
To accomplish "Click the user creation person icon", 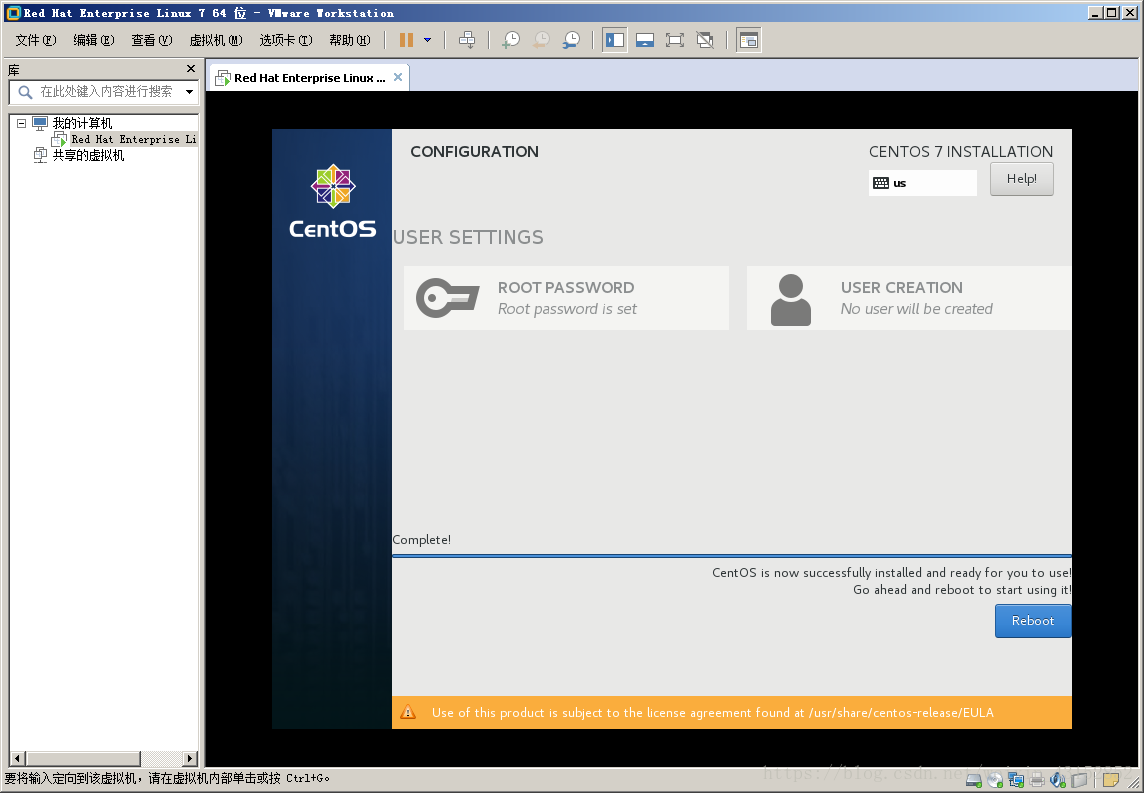I will coord(791,300).
